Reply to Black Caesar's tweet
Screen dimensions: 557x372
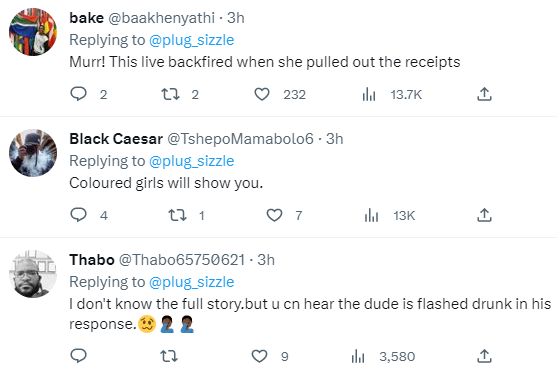coord(79,215)
